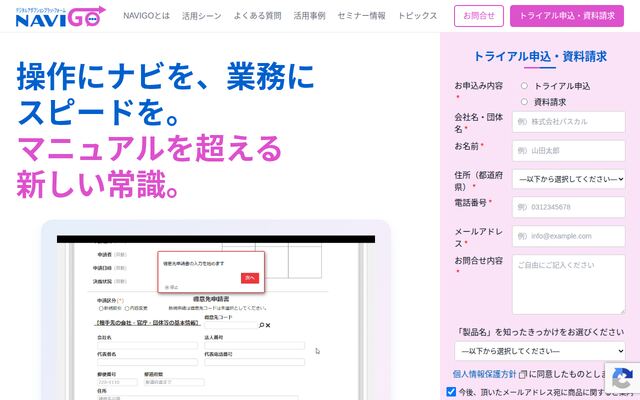The height and width of the screenshot is (400, 640).
Task: Click the reCAPTCHA badge icon
Action: (x=622, y=378)
